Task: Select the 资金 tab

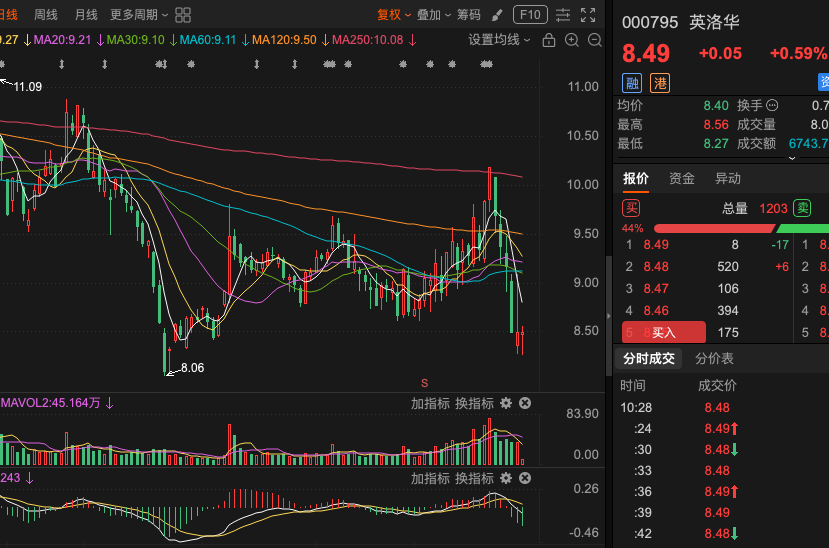Action: [x=681, y=179]
